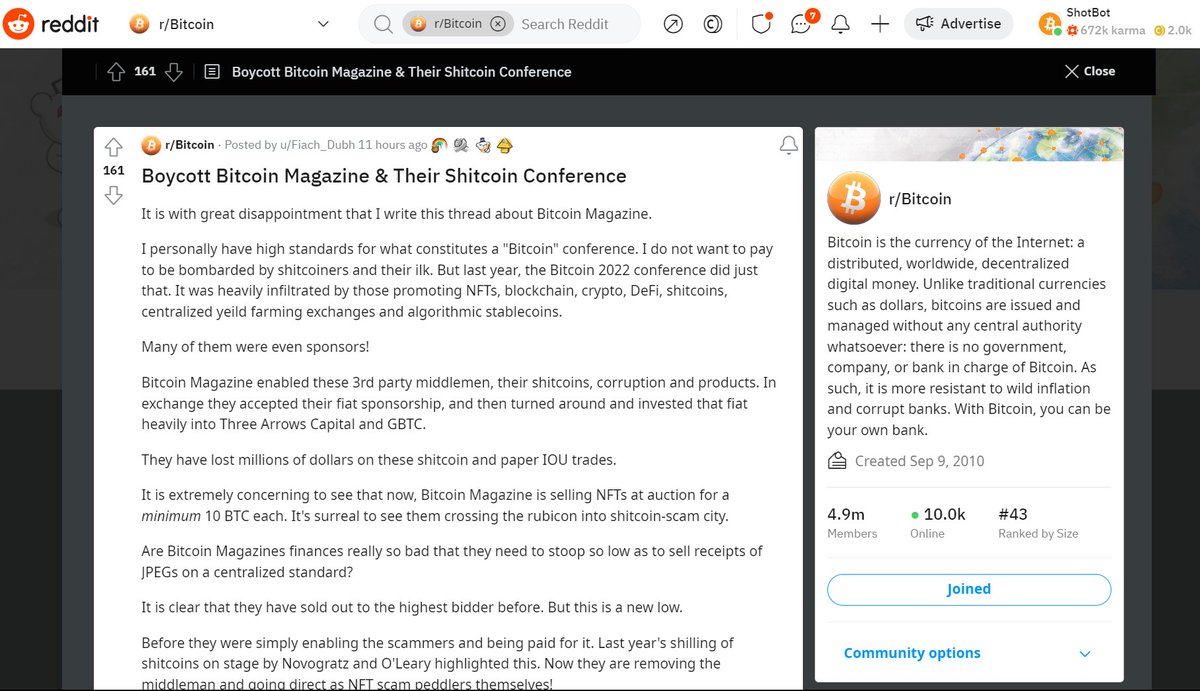Click the '11 hours ago' timestamp

point(392,145)
